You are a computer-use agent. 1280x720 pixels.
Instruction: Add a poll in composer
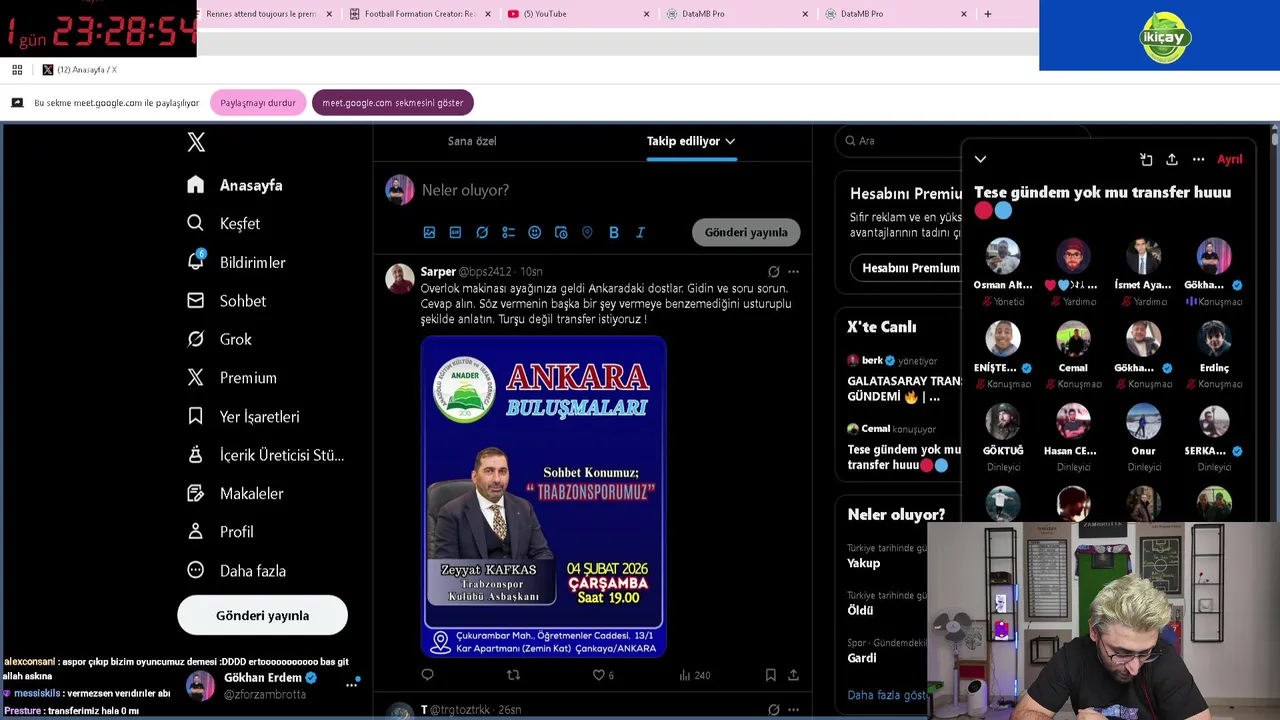click(508, 232)
